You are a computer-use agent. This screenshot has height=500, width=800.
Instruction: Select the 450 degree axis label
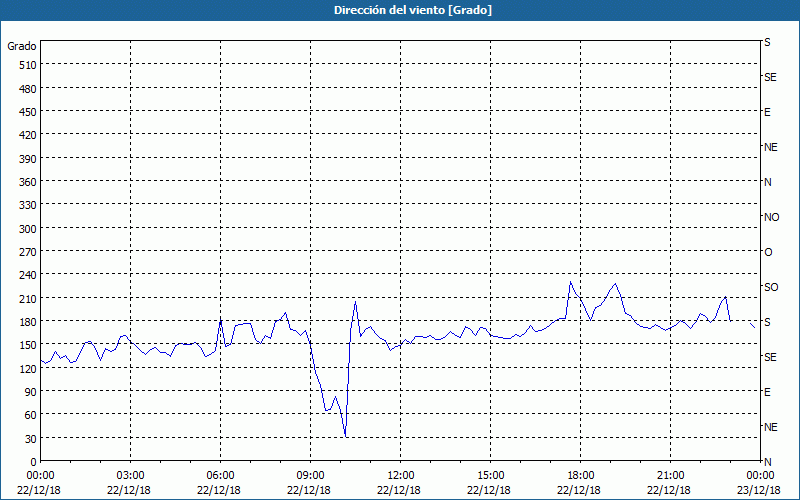pyautogui.click(x=28, y=112)
